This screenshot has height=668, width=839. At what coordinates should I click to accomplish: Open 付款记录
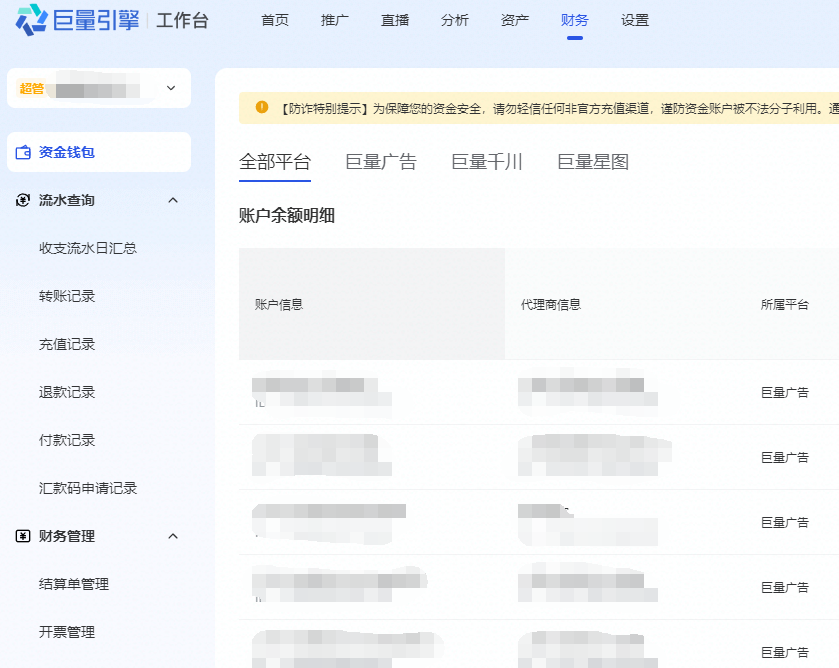click(x=67, y=440)
